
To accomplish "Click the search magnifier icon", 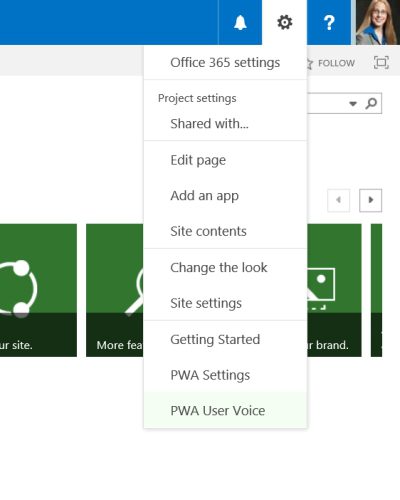I will pos(371,104).
